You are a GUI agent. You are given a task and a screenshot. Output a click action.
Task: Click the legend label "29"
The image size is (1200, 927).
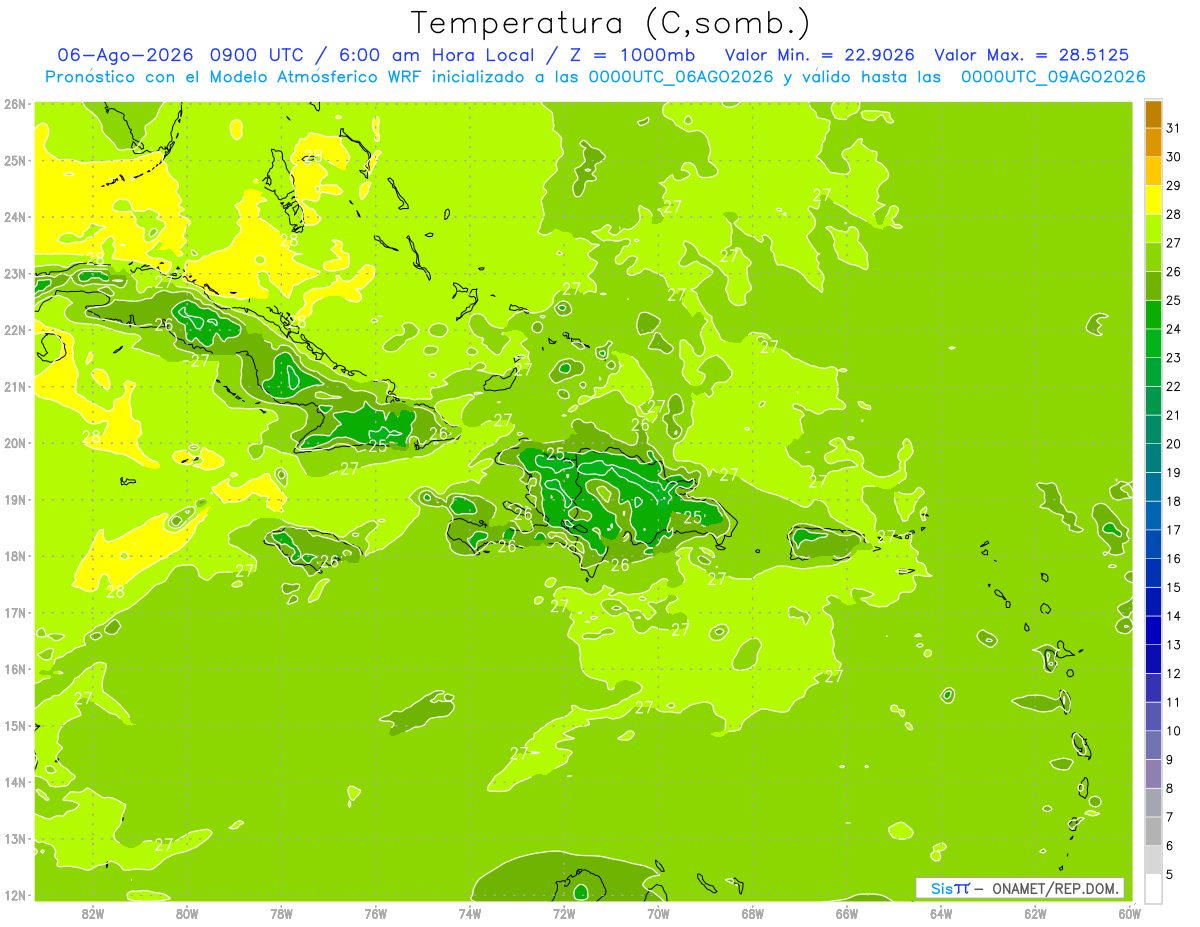point(1174,186)
